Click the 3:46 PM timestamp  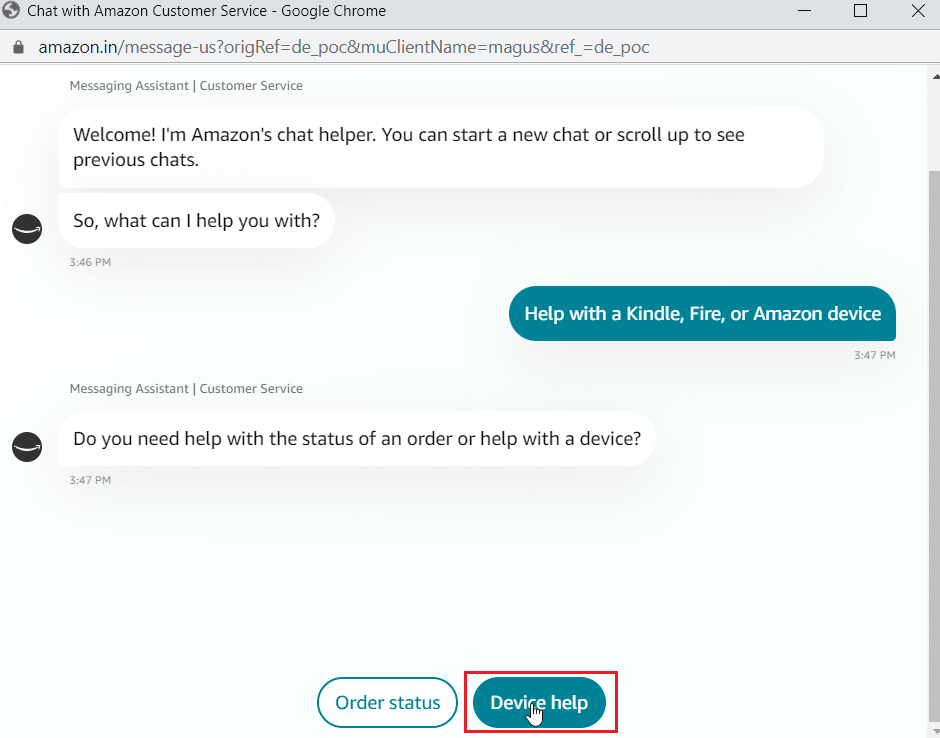[x=90, y=262]
